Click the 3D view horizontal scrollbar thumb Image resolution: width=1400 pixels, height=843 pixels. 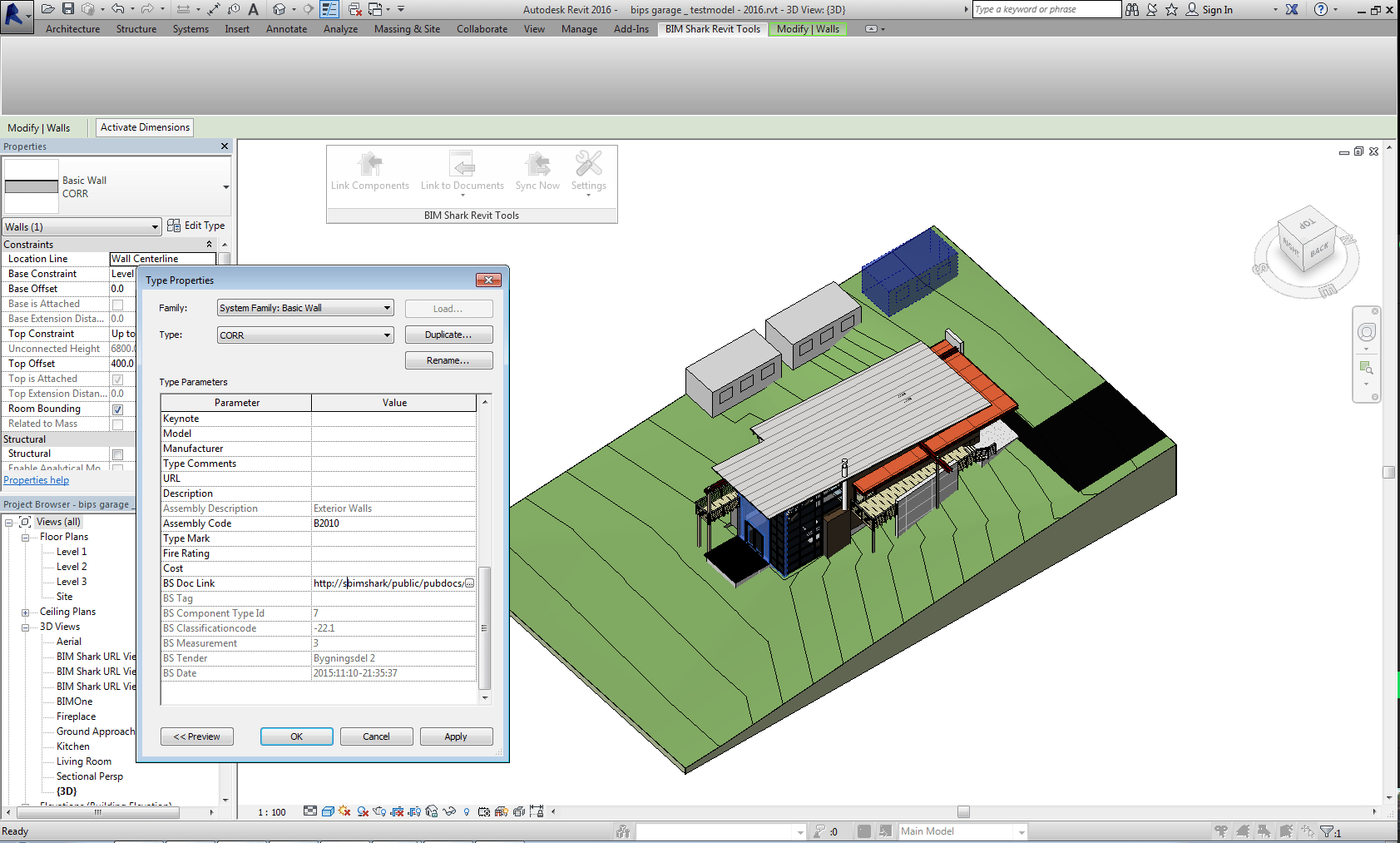pyautogui.click(x=963, y=811)
